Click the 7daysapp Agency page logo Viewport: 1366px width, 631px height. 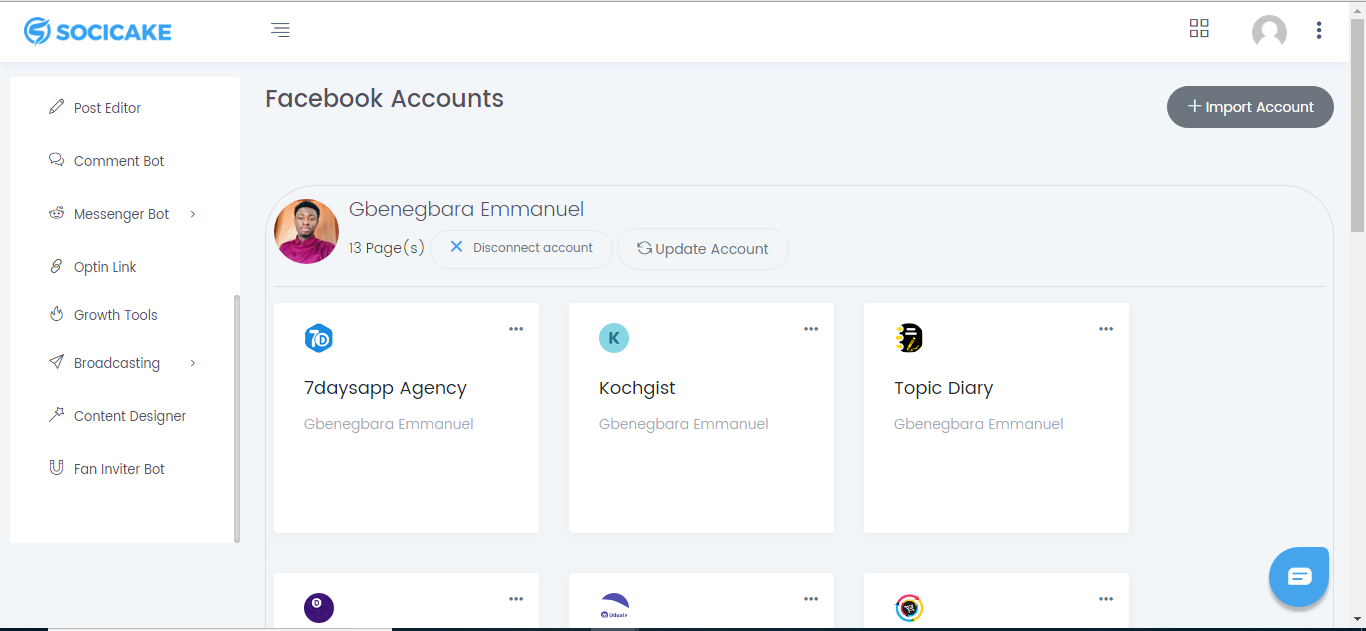(318, 338)
